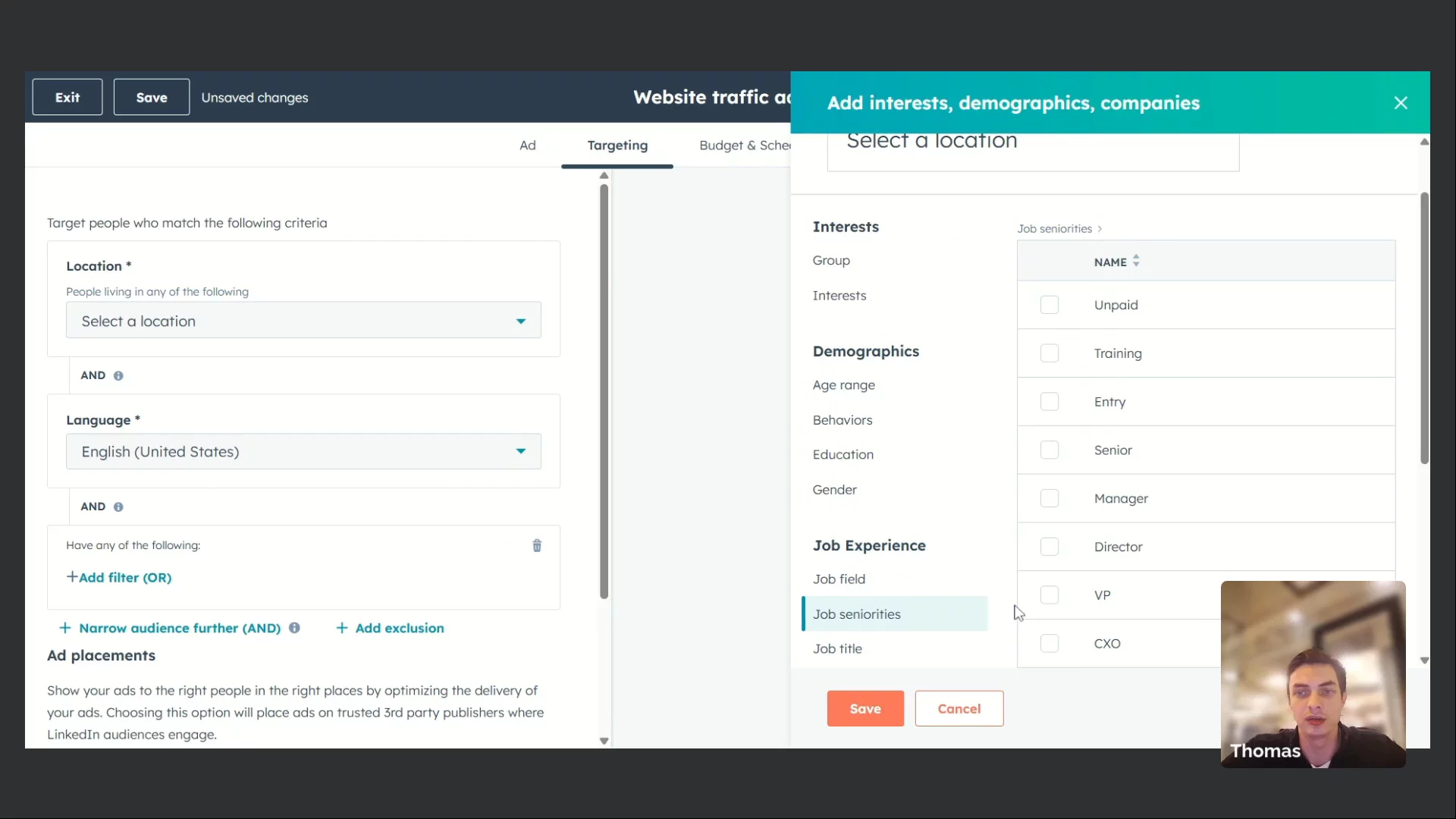
Task: Check the Unpaid seniority checkbox
Action: (1049, 305)
